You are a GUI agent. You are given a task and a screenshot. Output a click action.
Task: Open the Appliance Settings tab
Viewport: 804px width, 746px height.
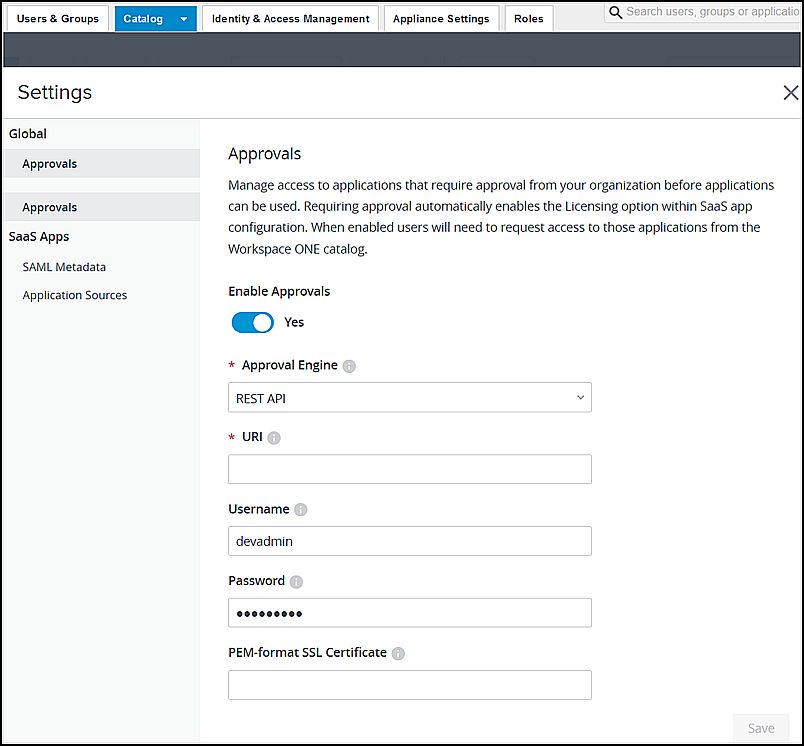point(441,18)
